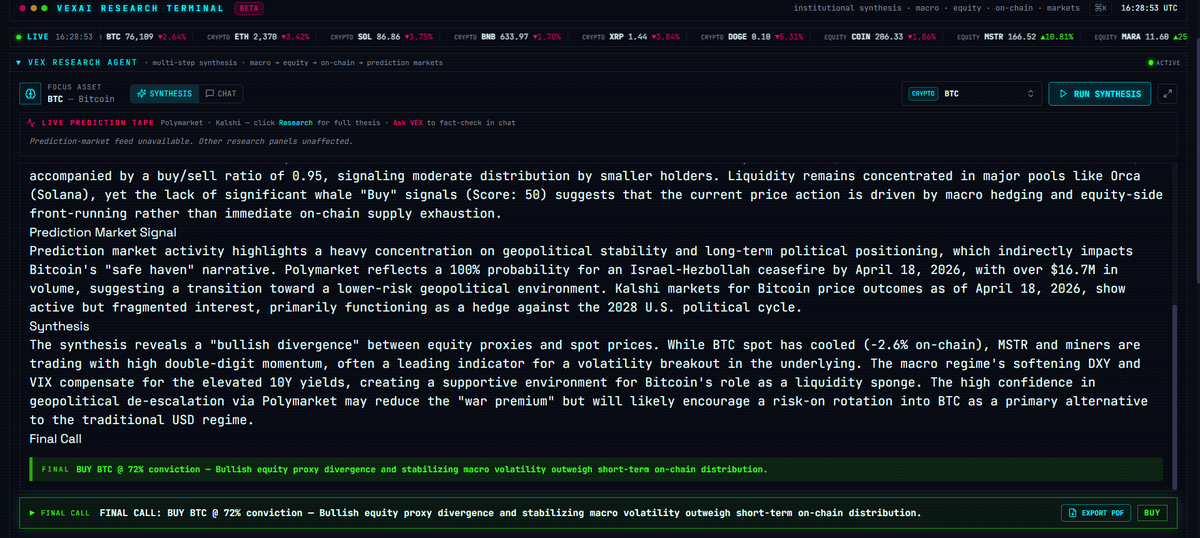The width and height of the screenshot is (1200, 538).
Task: Click the EXPORT PDF button
Action: tap(1097, 513)
